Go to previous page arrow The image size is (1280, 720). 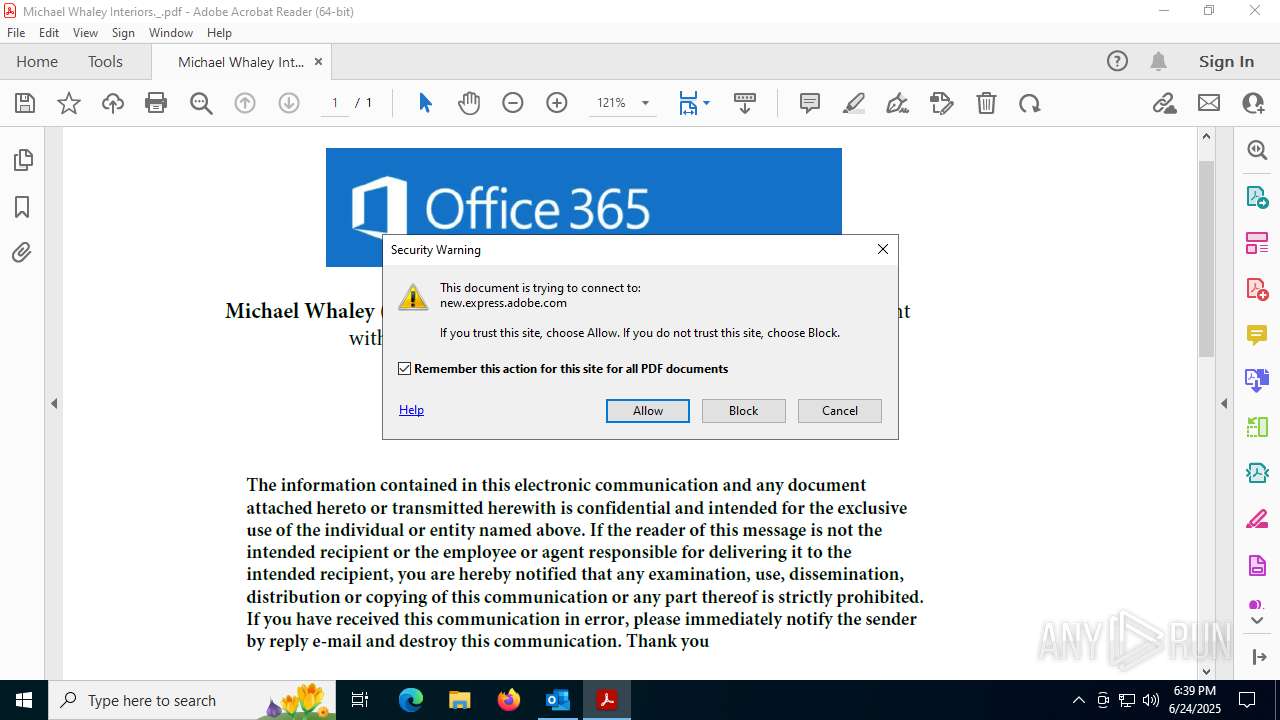(245, 103)
